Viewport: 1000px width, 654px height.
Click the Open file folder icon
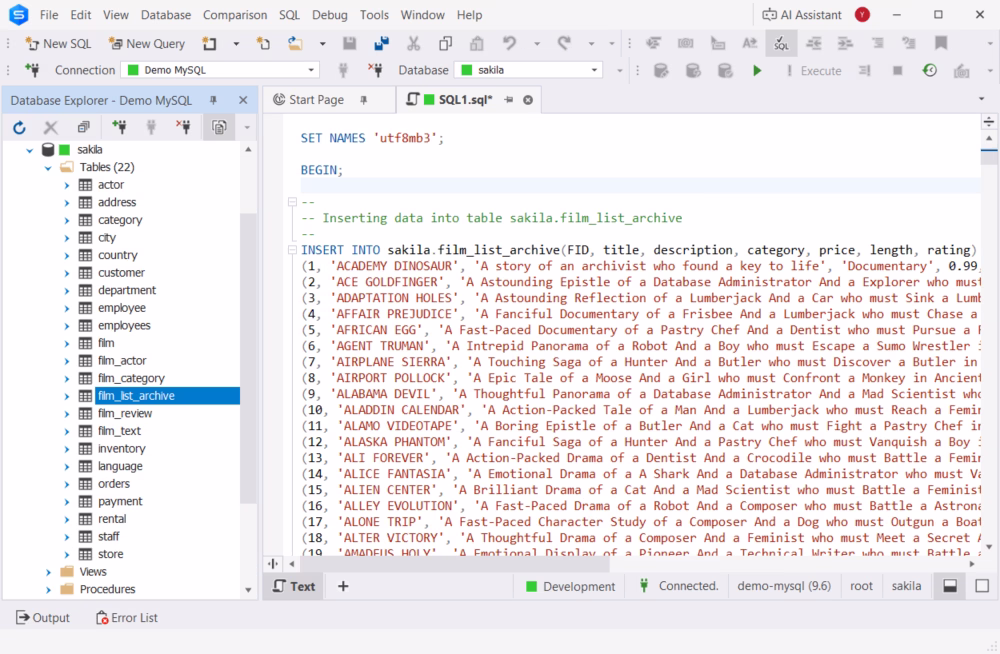click(x=295, y=43)
